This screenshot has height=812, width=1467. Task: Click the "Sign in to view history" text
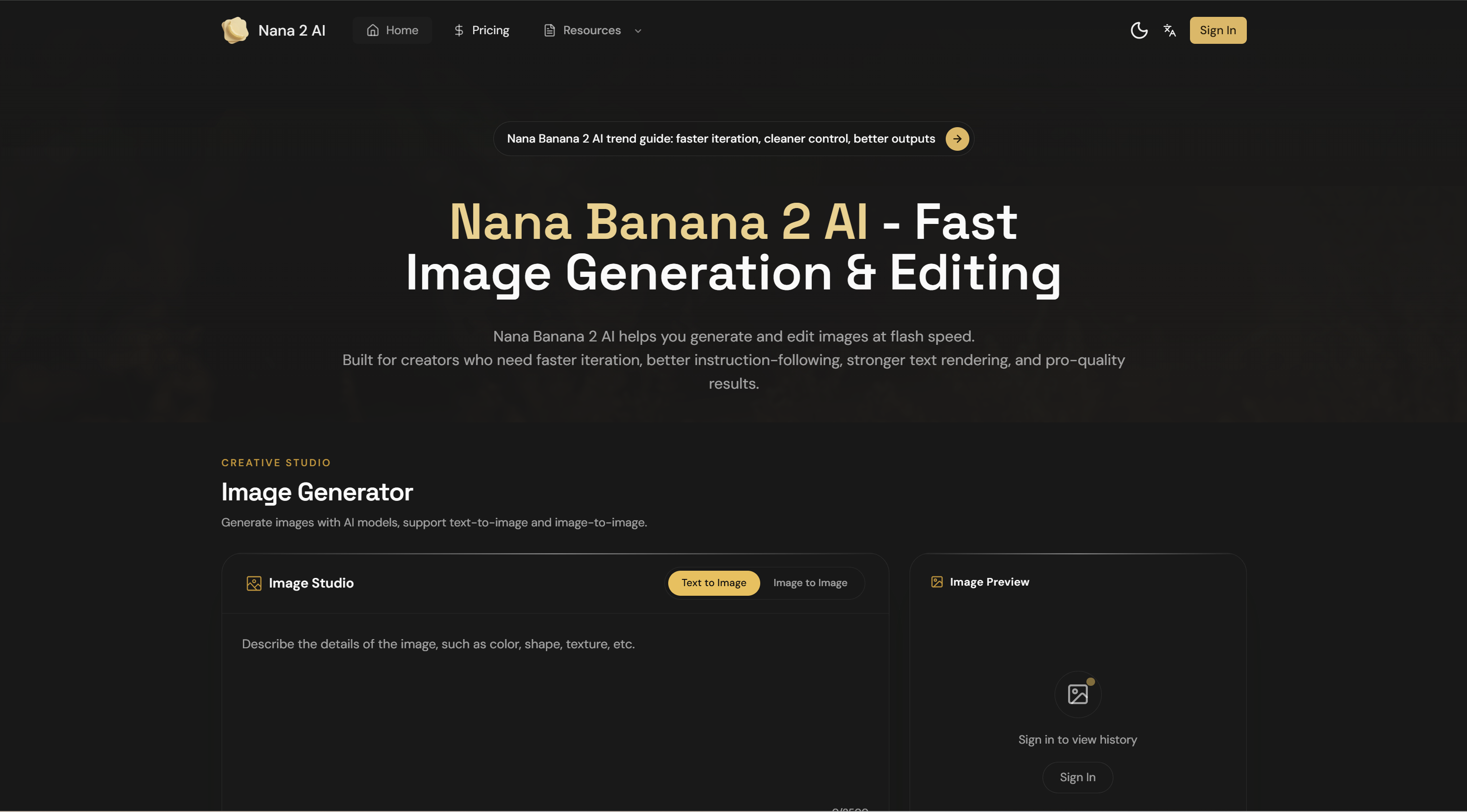(x=1077, y=740)
